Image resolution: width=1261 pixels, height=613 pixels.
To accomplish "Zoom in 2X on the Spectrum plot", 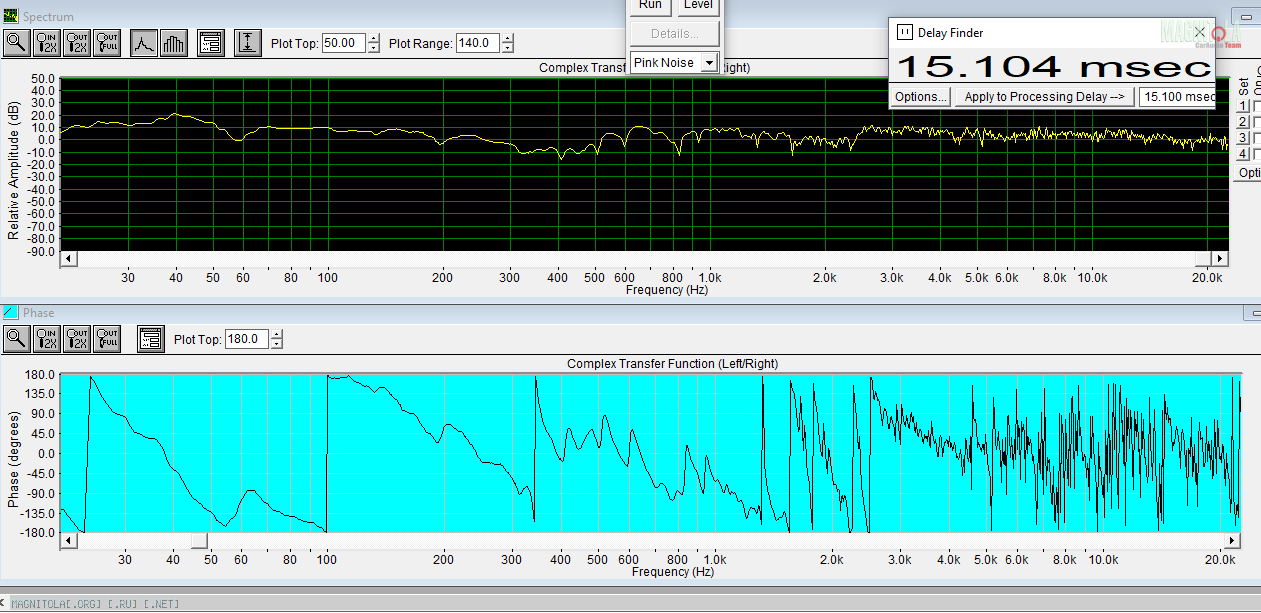I will 47,43.
